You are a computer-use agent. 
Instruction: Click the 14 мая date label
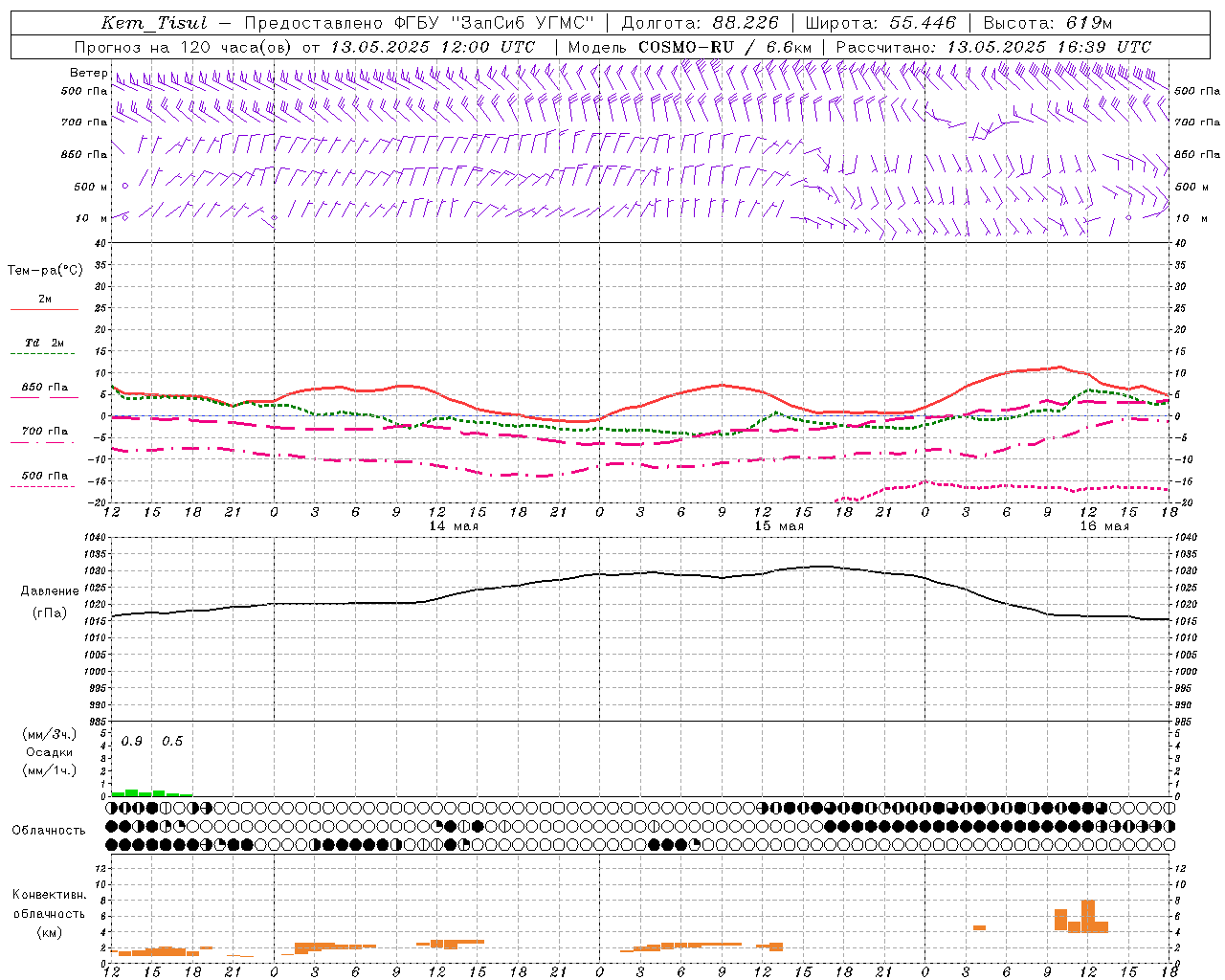[454, 526]
